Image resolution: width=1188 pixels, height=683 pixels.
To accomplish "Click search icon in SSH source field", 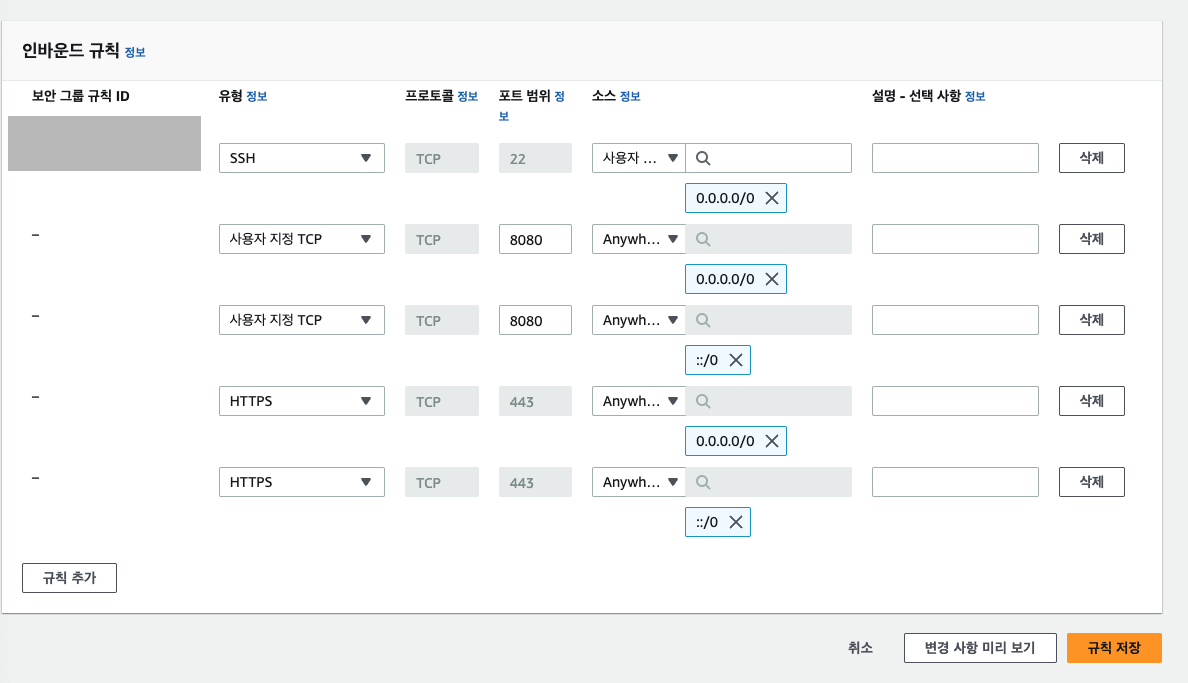I will 703,158.
